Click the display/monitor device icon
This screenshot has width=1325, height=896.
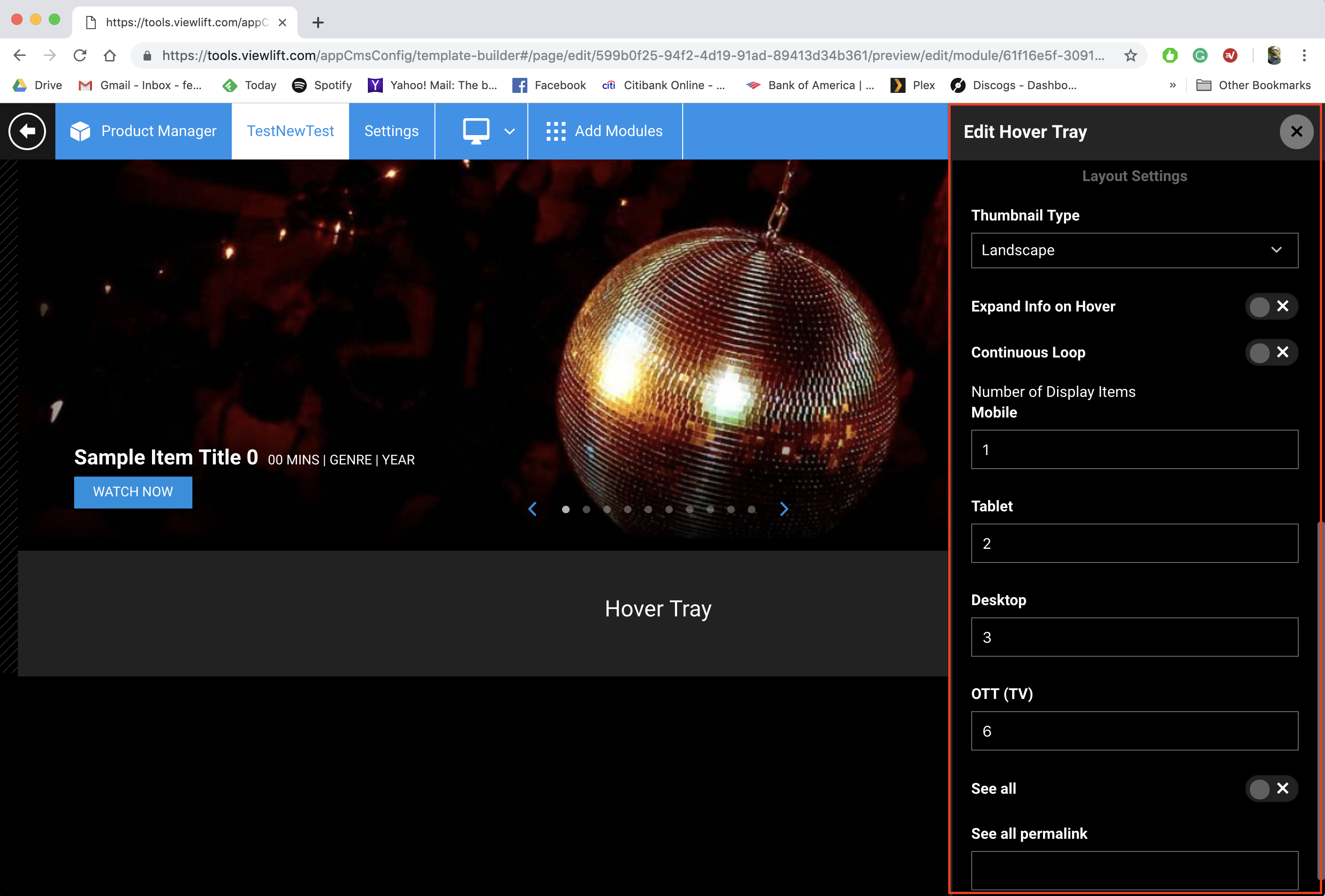click(477, 131)
